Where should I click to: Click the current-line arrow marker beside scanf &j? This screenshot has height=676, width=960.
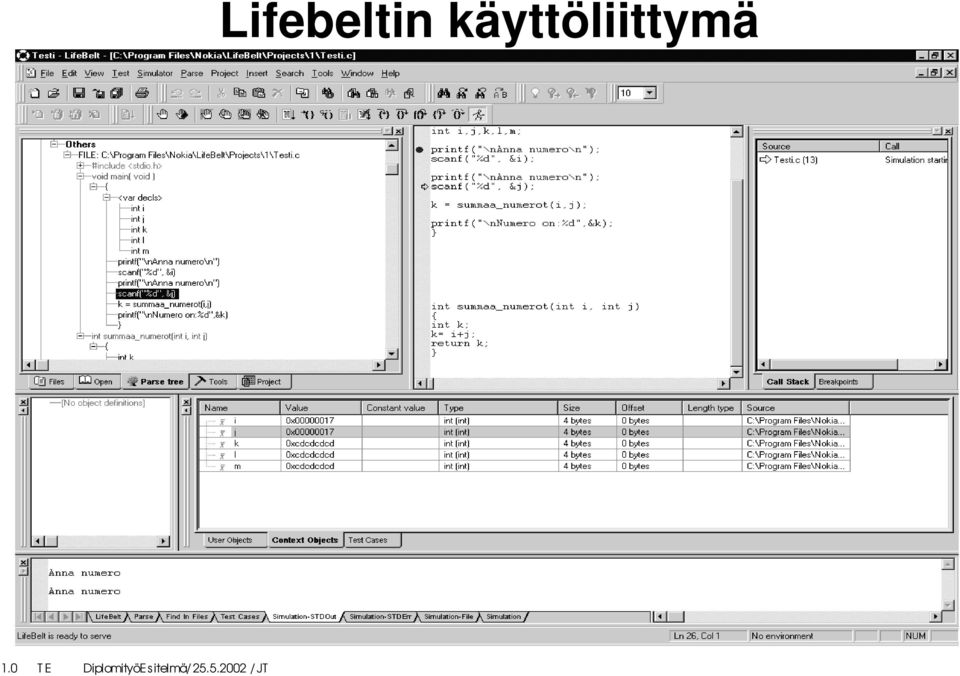click(424, 187)
